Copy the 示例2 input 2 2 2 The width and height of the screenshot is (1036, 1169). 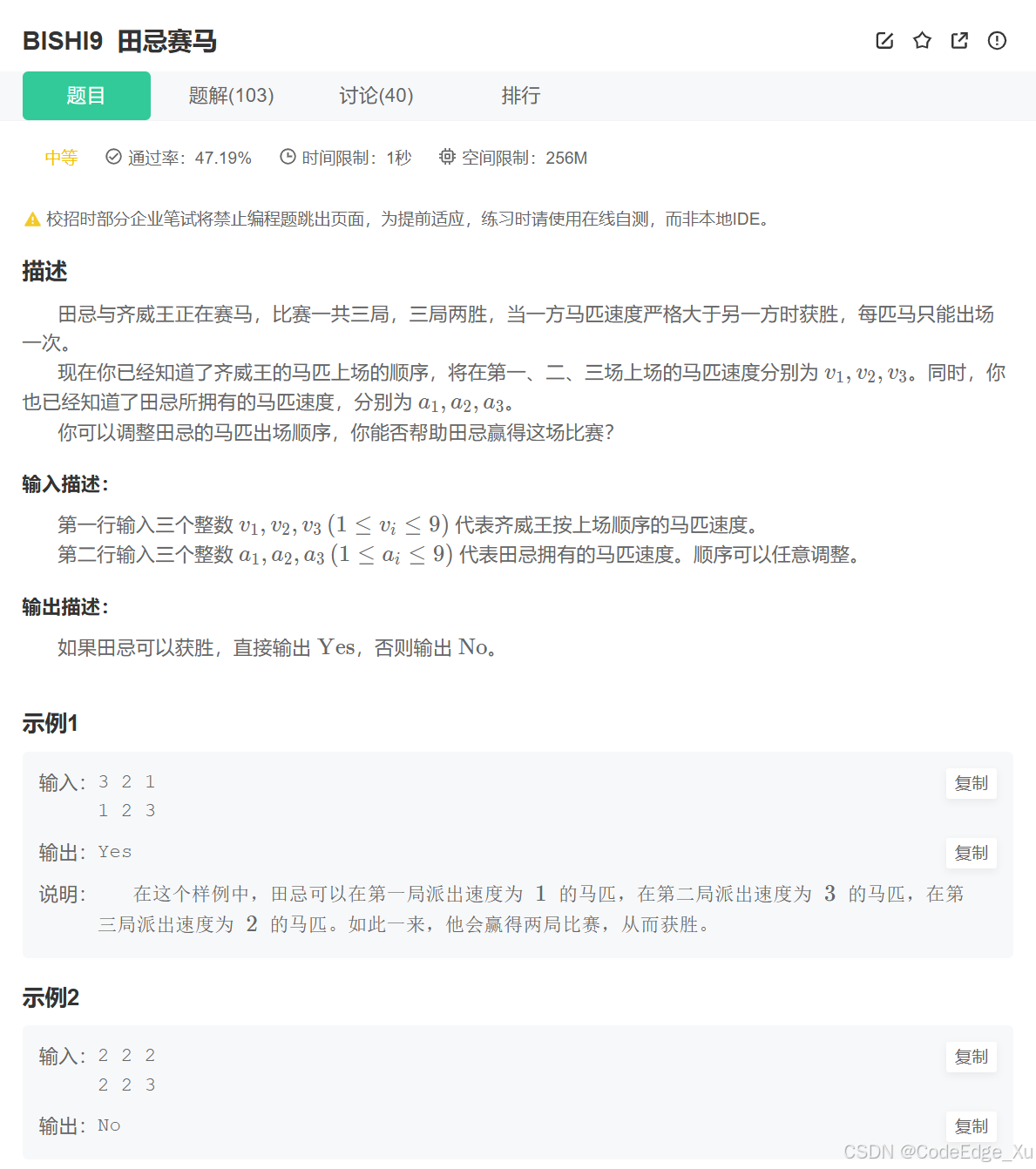pos(971,1057)
